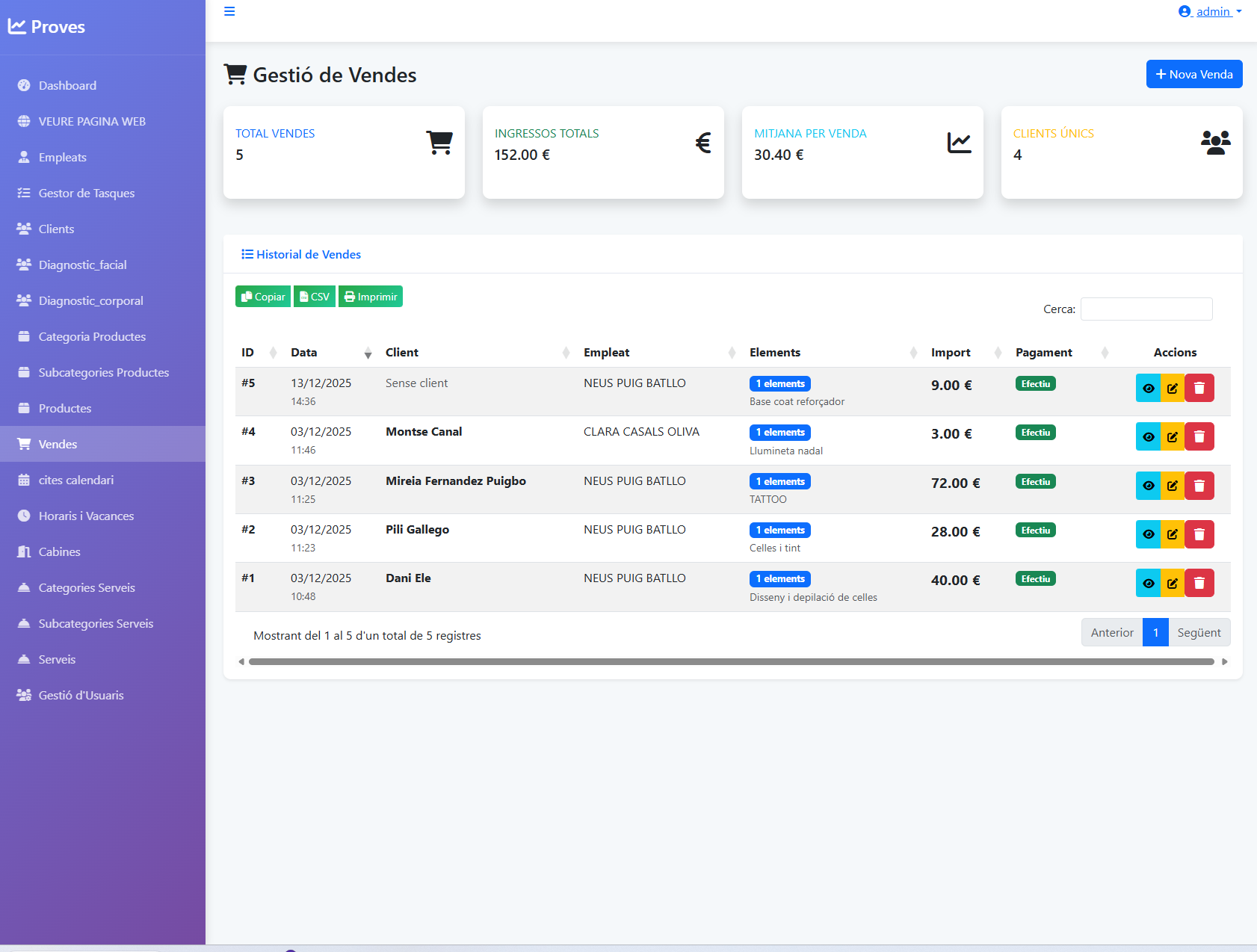Open the admin user dropdown
Viewport: 1257px width, 952px height.
1210,11
